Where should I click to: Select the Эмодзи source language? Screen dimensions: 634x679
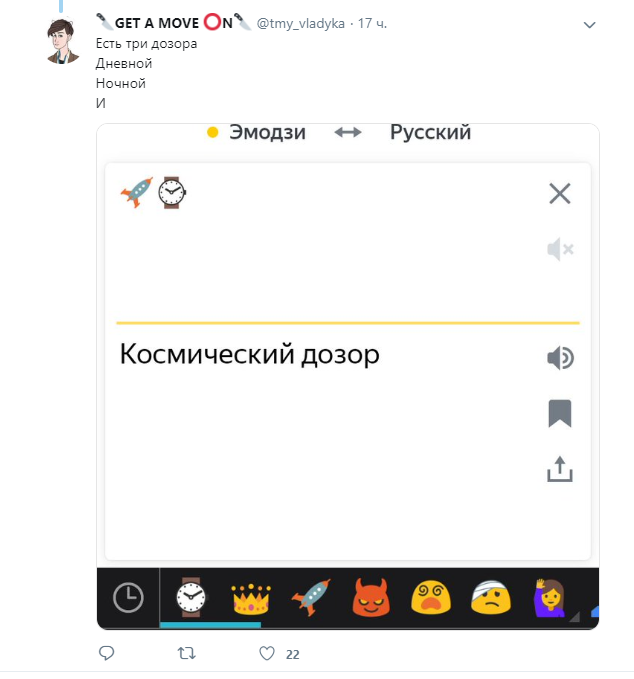(267, 132)
